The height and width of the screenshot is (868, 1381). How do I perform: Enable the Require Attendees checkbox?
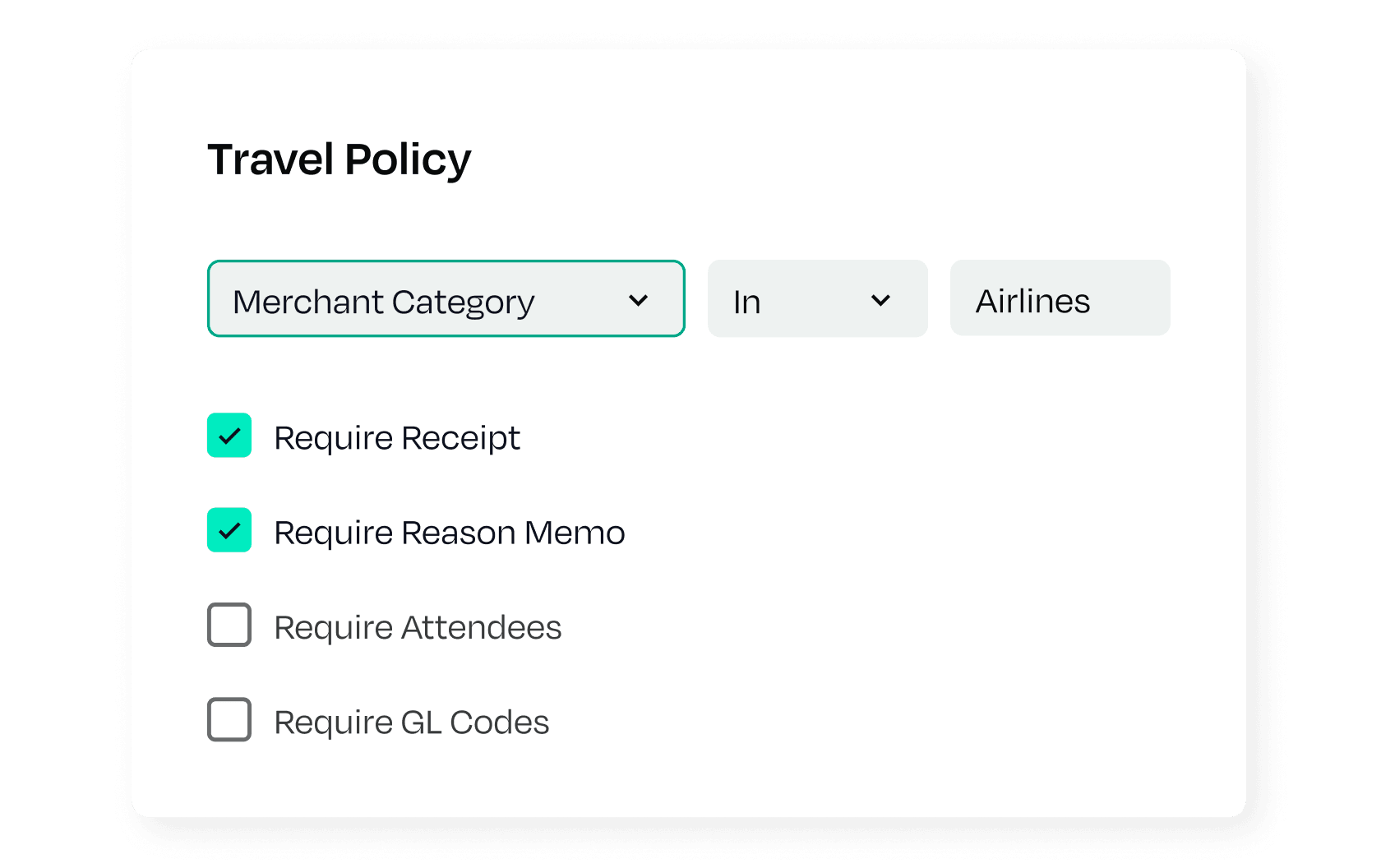[x=229, y=625]
